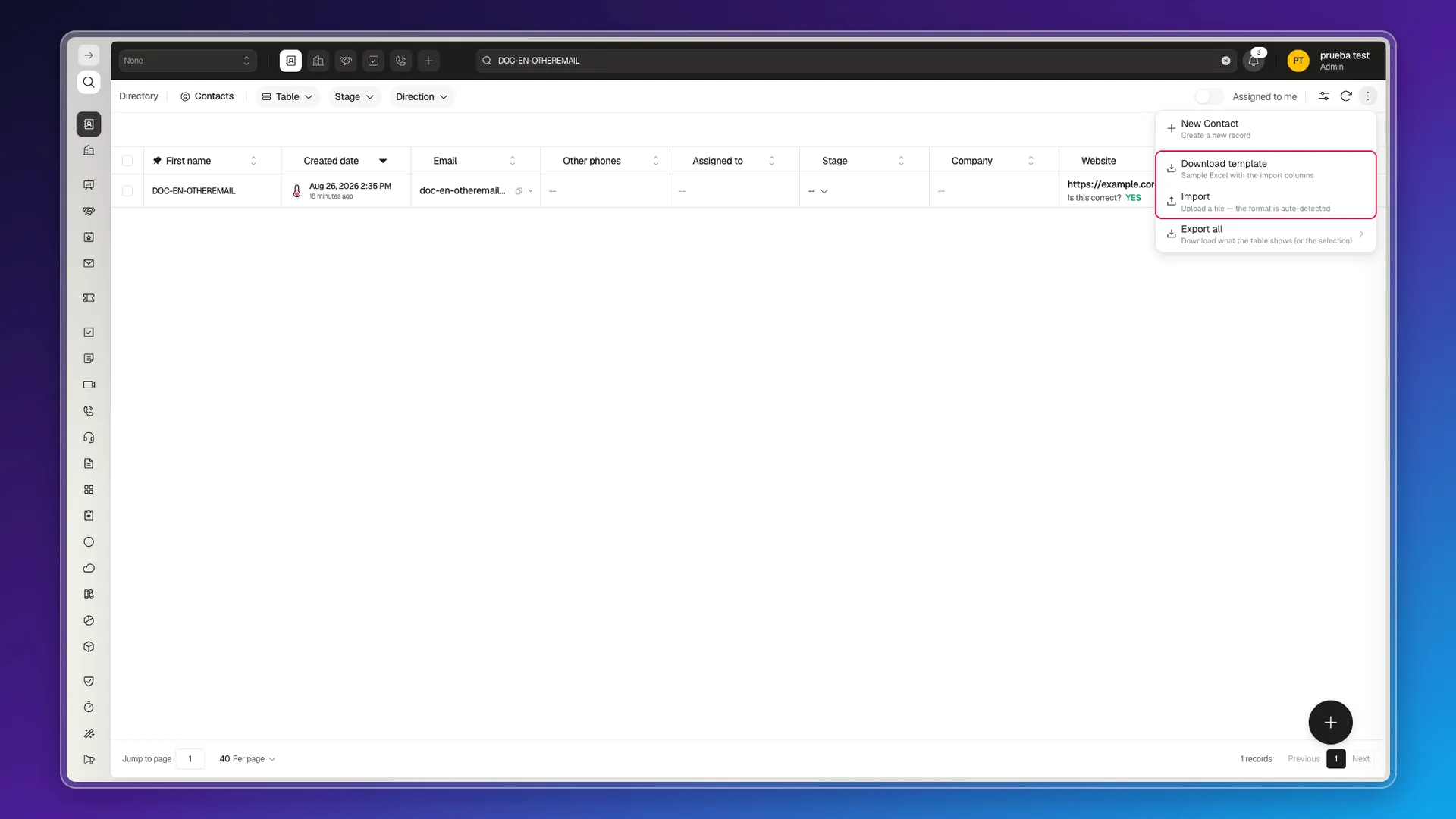The image size is (1456, 819).
Task: Click the DOC-EN-OTHEREMAIL search field
Action: click(855, 61)
